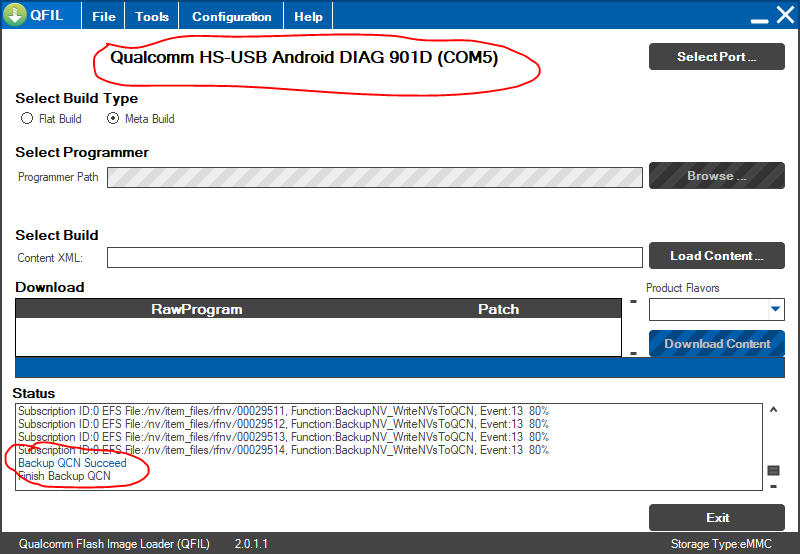Click the Download Content button
The width and height of the screenshot is (800, 554).
(x=716, y=343)
